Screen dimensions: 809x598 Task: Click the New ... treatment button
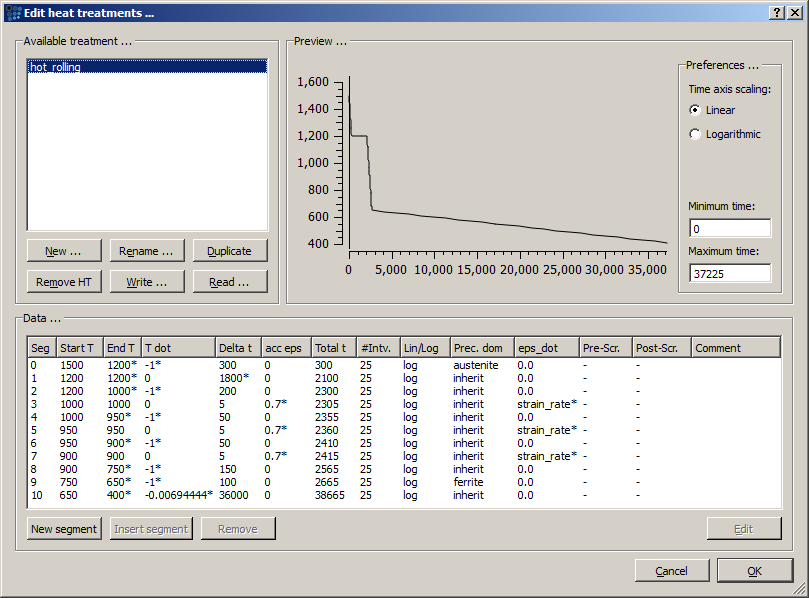(x=63, y=251)
